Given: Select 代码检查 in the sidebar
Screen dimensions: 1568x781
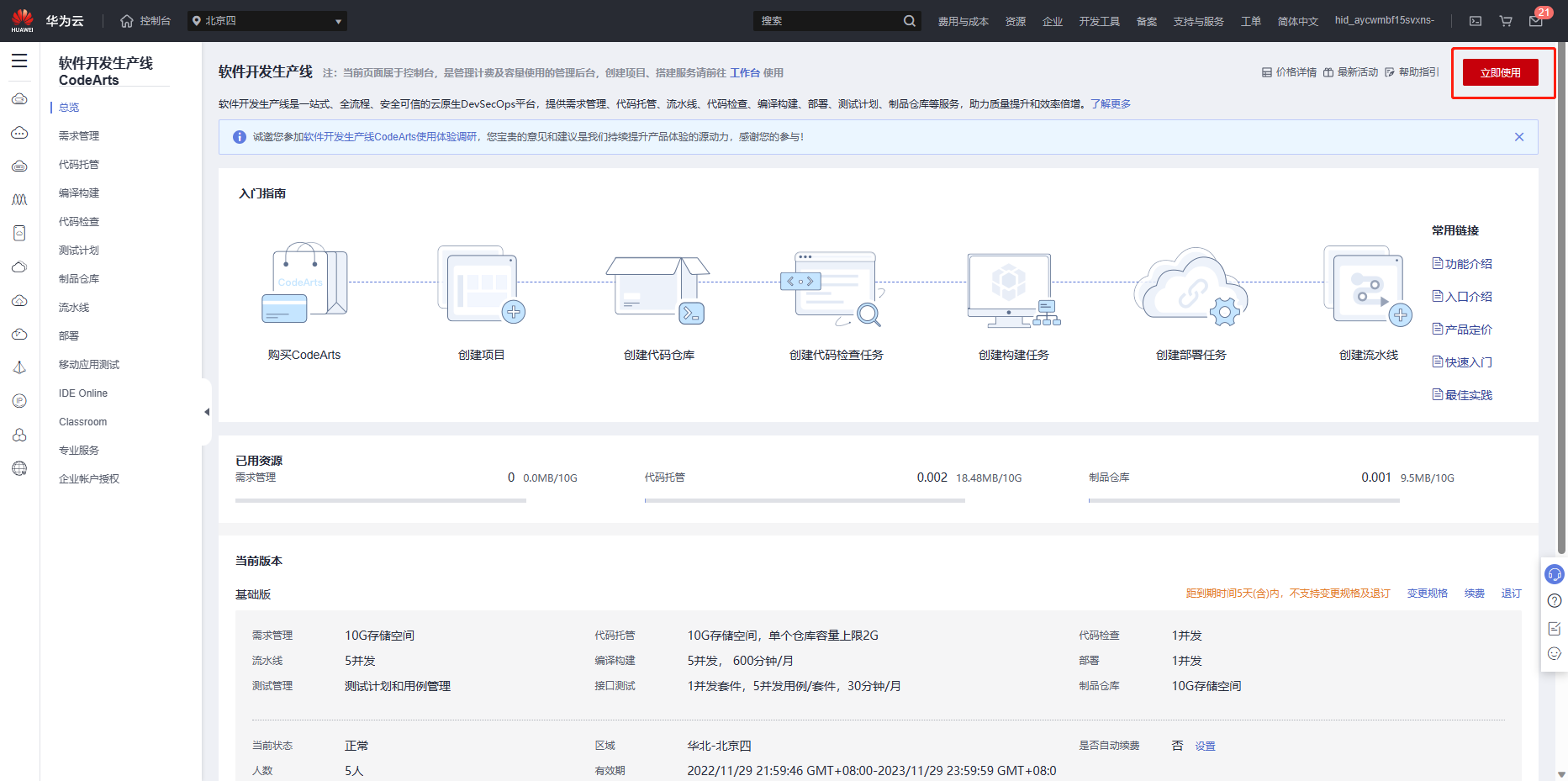Looking at the screenshot, I should pos(79,222).
